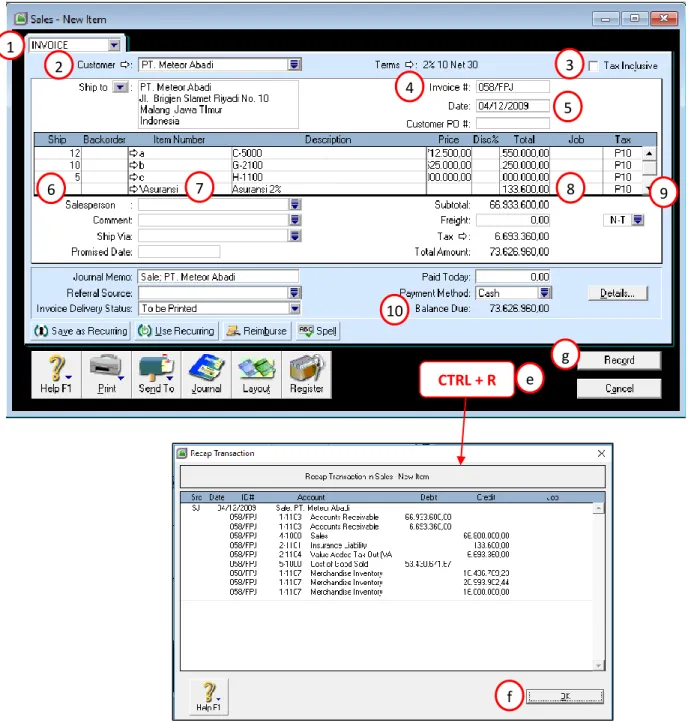Click Recap list scroll down arrow
The image size is (688, 726).
click(x=599, y=665)
